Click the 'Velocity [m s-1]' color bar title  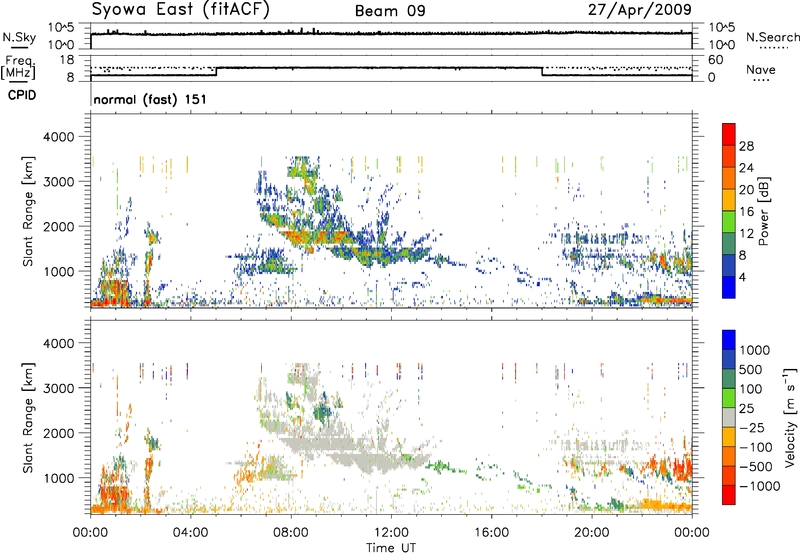[790, 417]
